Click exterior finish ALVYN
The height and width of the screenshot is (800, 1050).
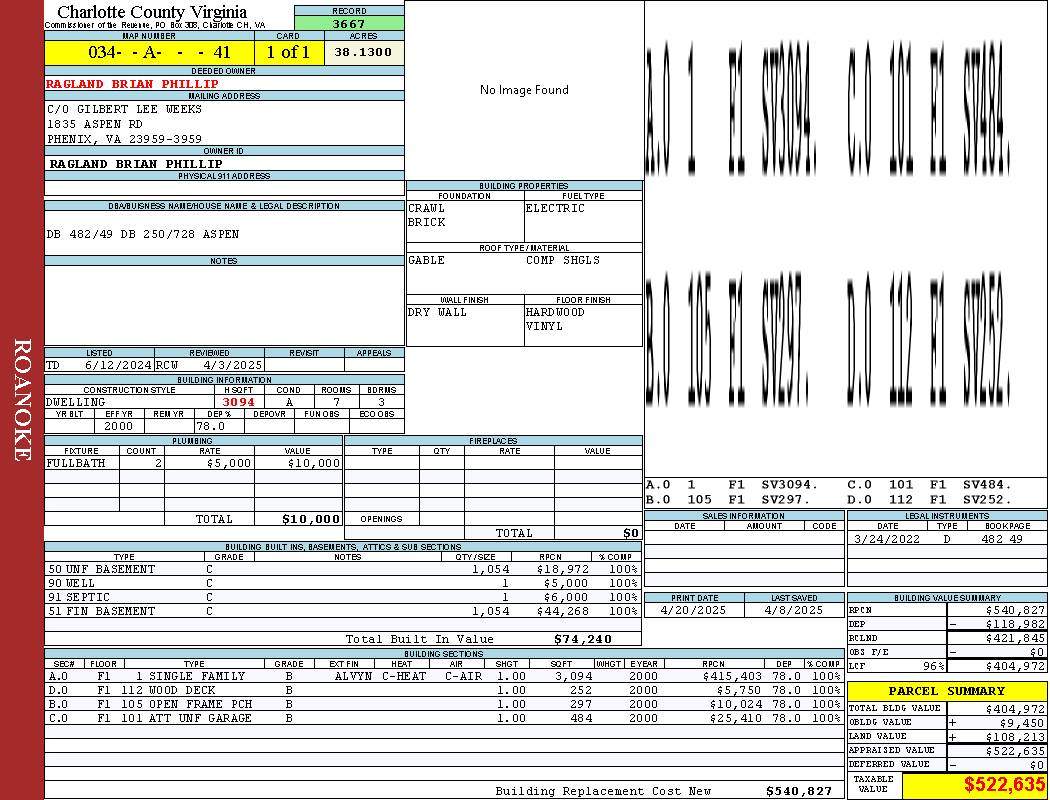353,676
